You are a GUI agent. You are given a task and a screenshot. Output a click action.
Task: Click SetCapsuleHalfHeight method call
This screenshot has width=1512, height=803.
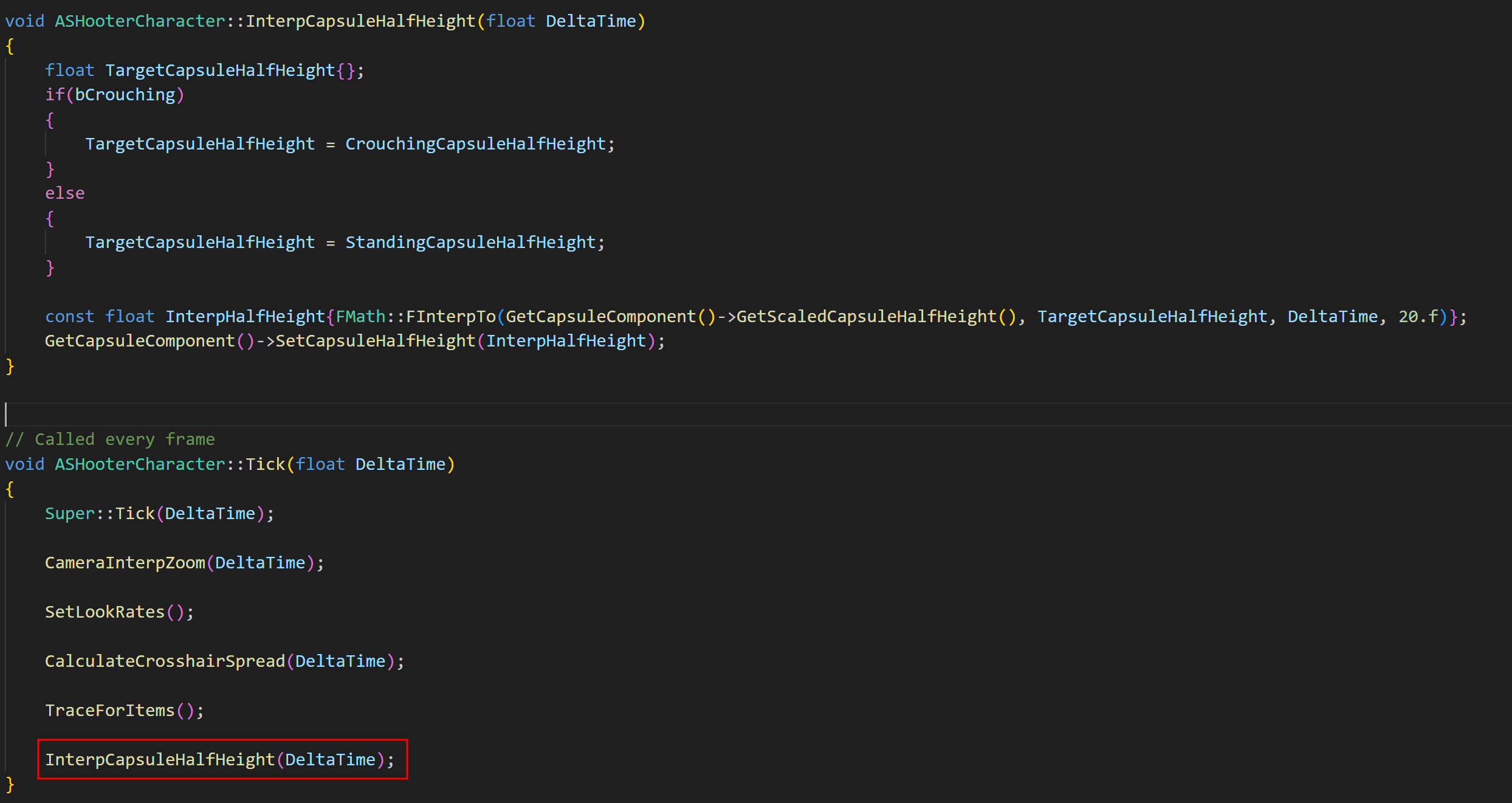point(375,341)
